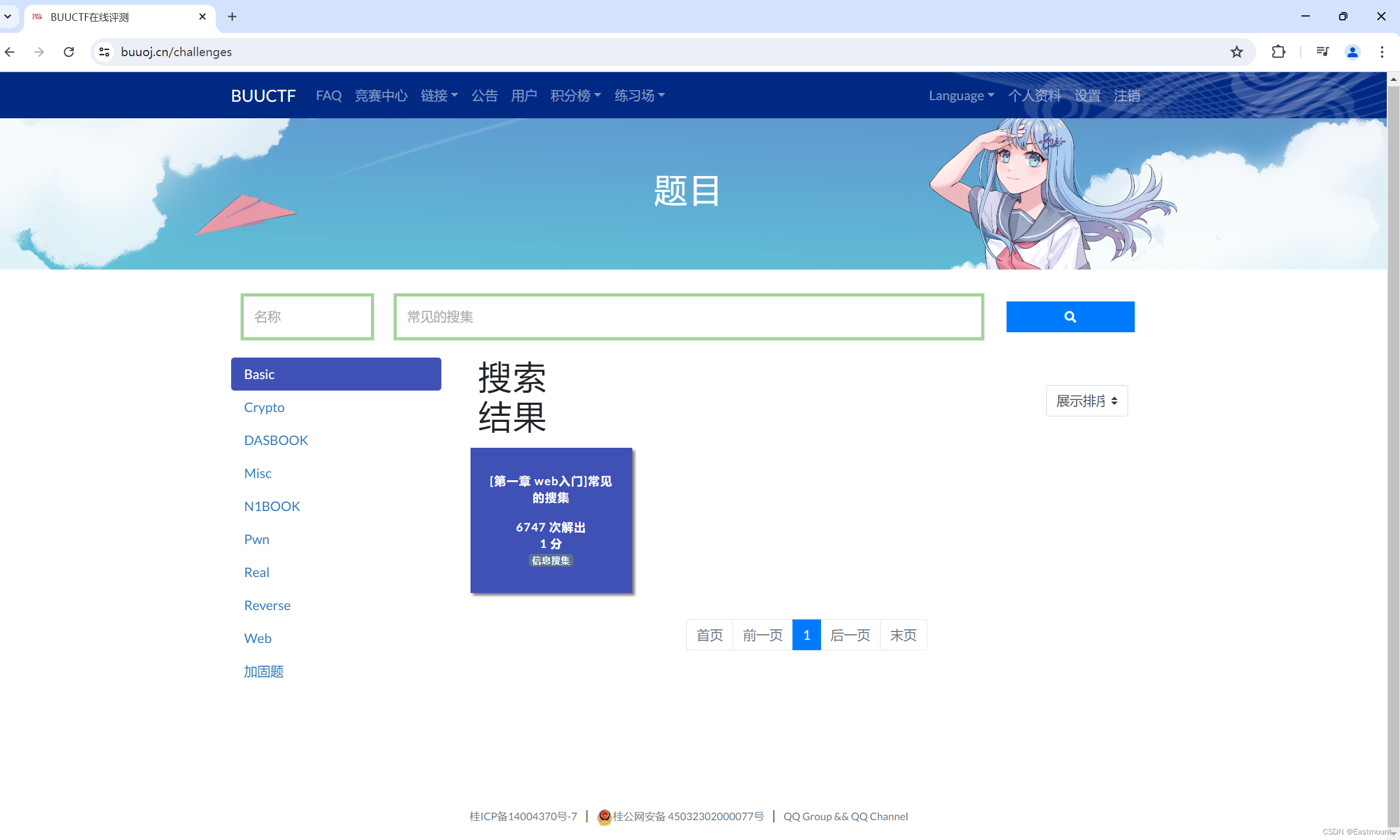
Task: Open Chrome profile avatar
Action: pos(1353,52)
